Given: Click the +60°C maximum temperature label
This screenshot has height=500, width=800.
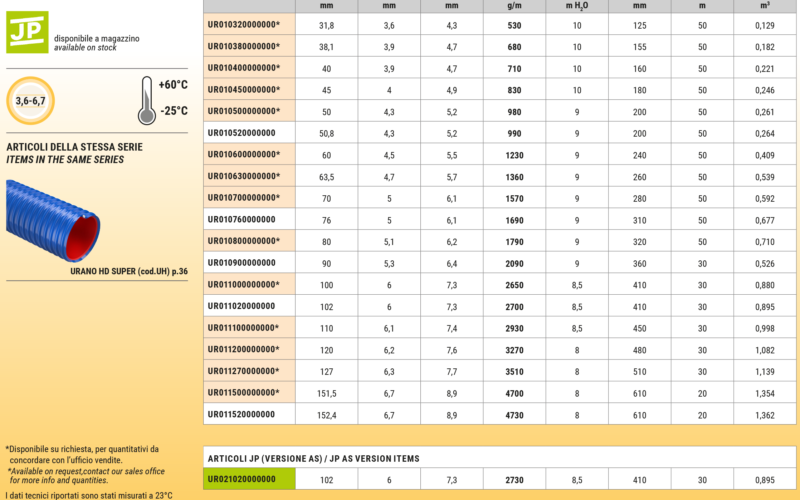Looking at the screenshot, I should pyautogui.click(x=172, y=85).
